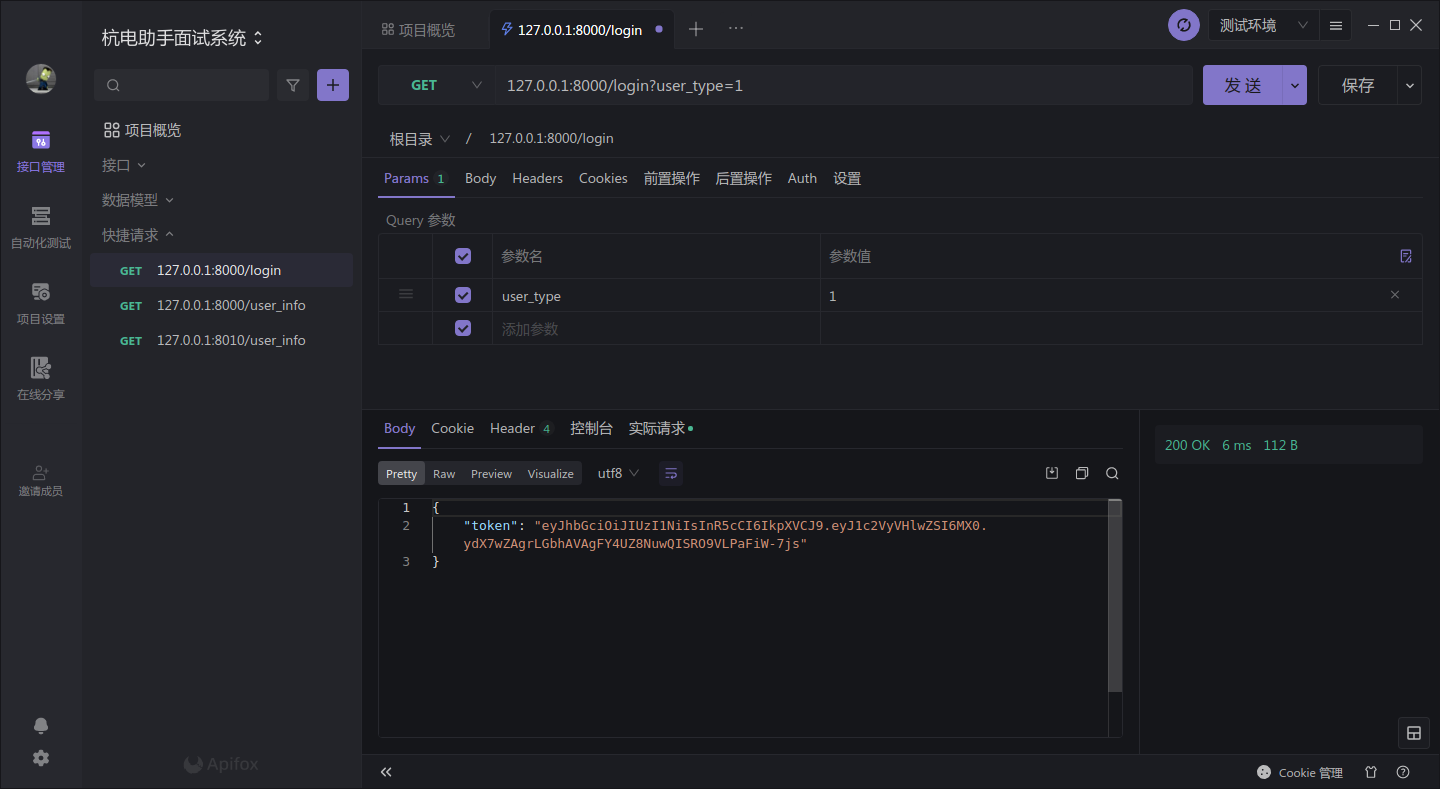This screenshot has height=789, width=1440.
Task: Download the response body
Action: pos(1052,473)
